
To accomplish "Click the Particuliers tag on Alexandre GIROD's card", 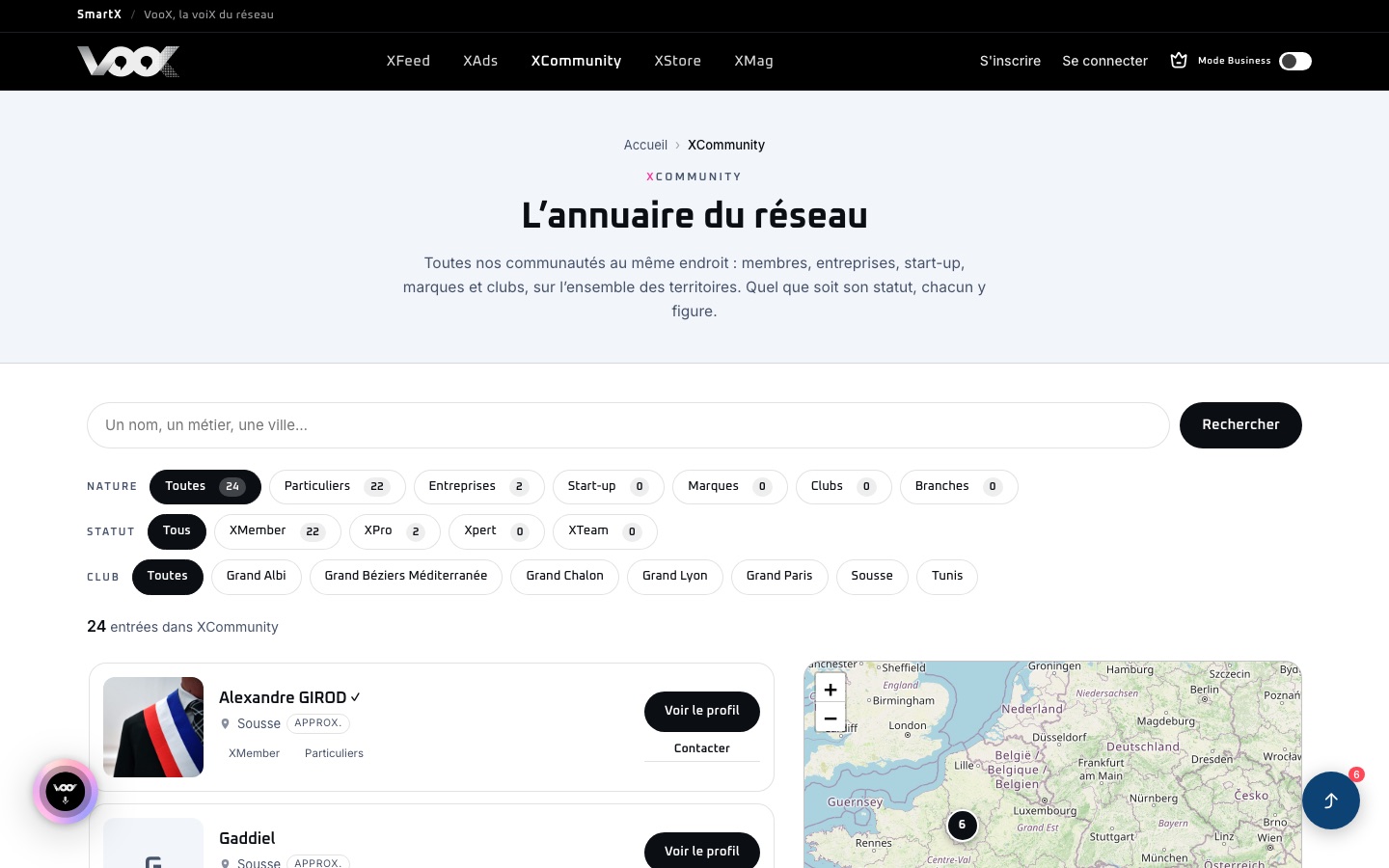I will pyautogui.click(x=334, y=753).
